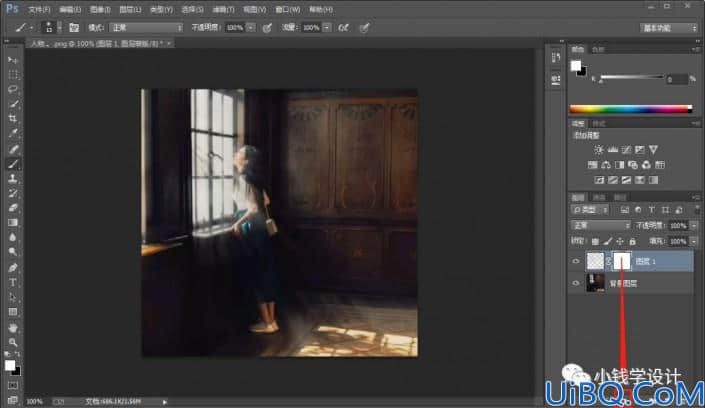Open the Help menu
Image resolution: width=705 pixels, height=408 pixels.
(x=321, y=9)
